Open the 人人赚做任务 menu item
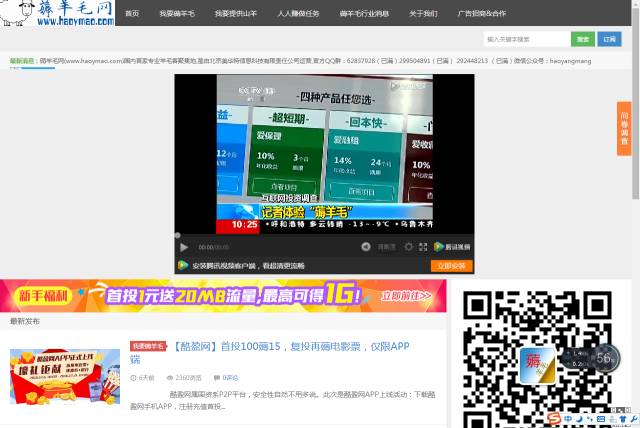Screen dimensions: 640x428 pyautogui.click(x=298, y=13)
